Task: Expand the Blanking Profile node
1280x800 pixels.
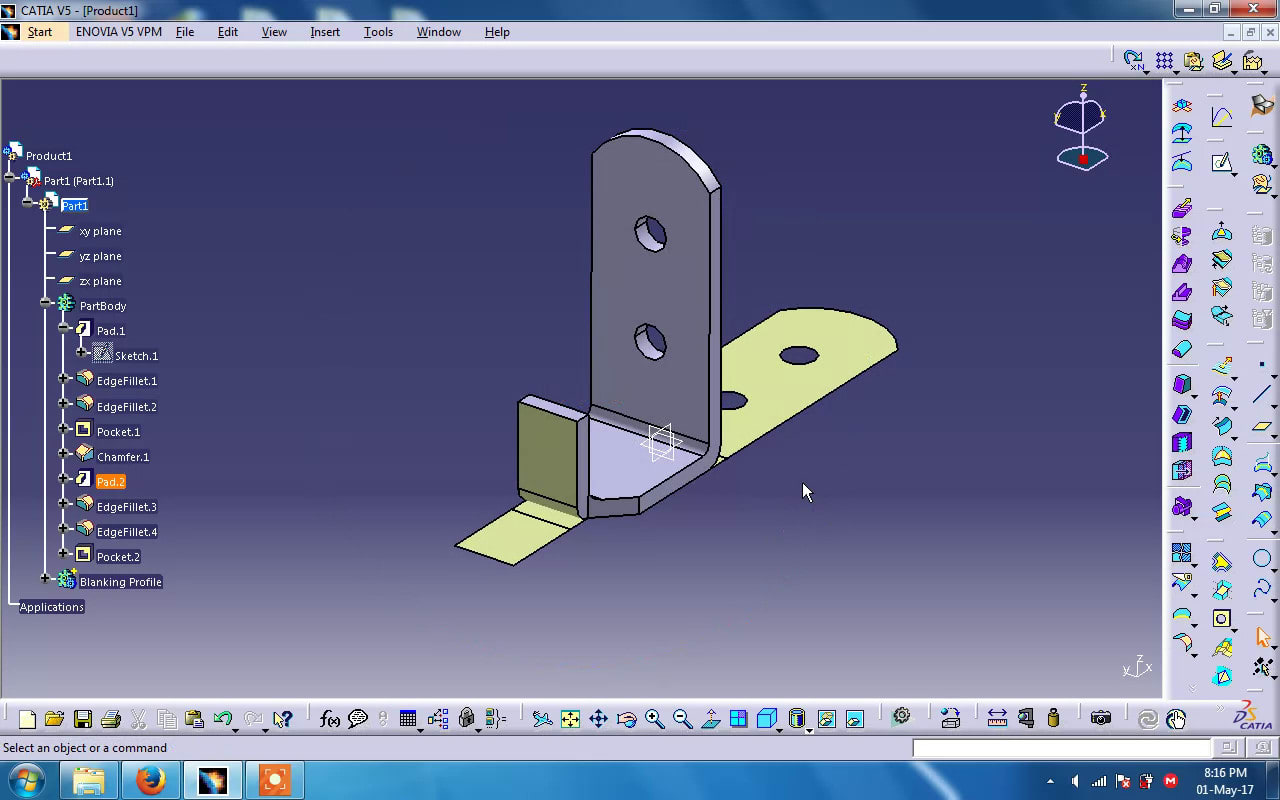Action: click(x=45, y=578)
